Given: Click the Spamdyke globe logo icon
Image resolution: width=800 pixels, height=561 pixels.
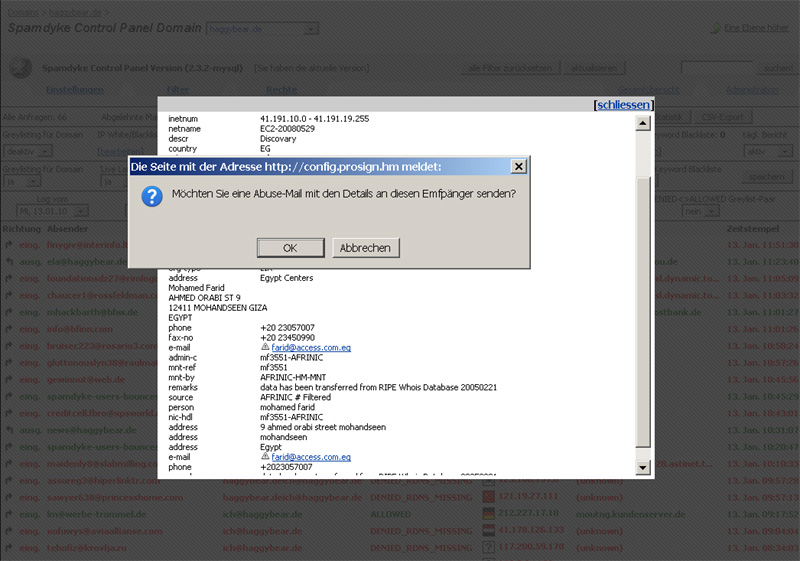Looking at the screenshot, I should (x=20, y=67).
